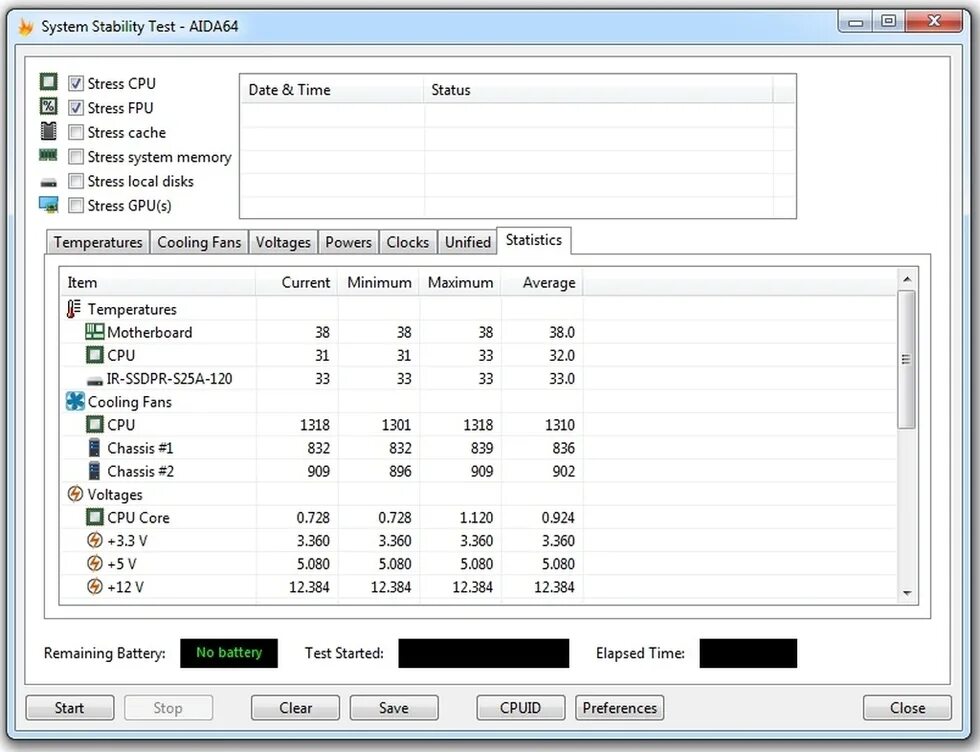Click the thermometer icon of Temperatures group
This screenshot has width=980, height=752.
click(x=74, y=308)
